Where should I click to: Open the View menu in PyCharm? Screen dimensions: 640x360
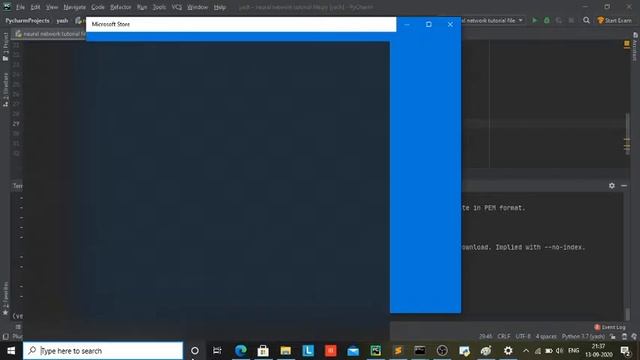51,7
